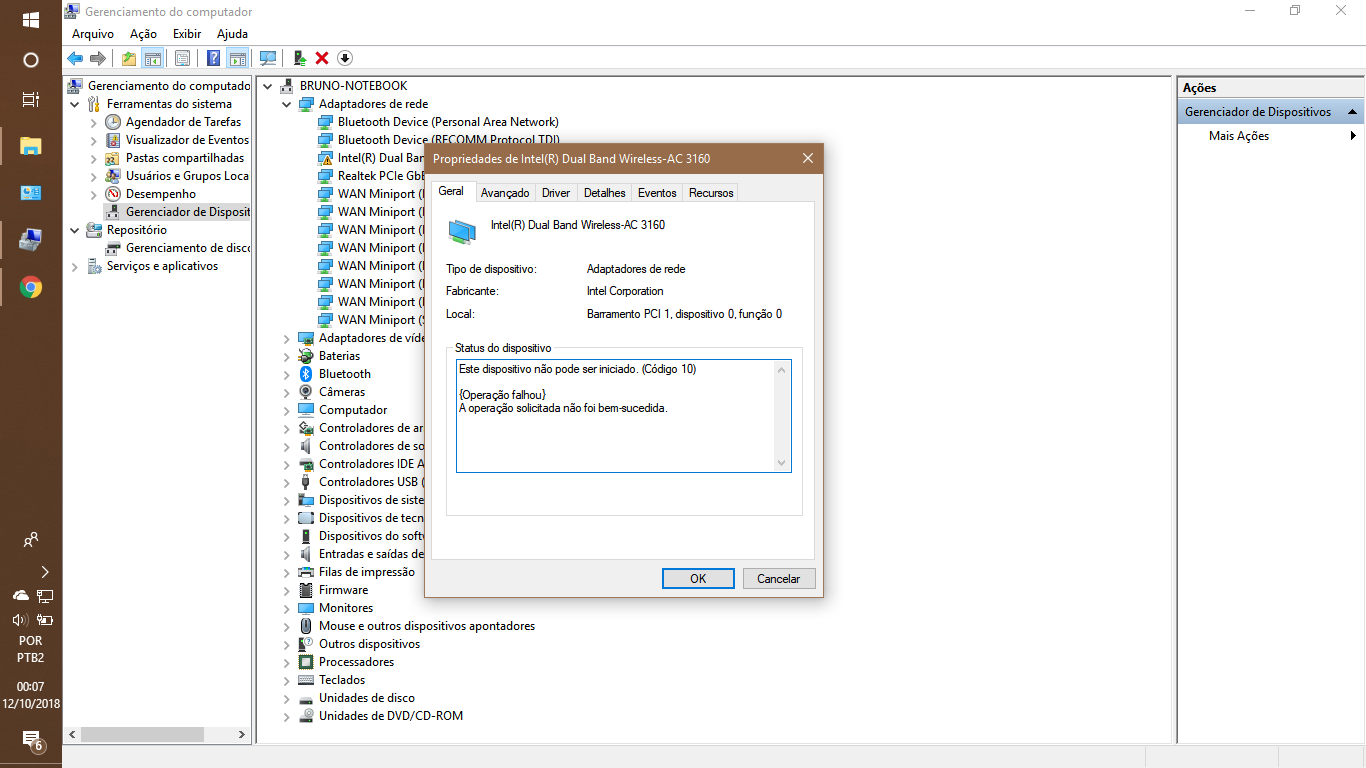Toggle the show/hide Action pane icon
This screenshot has width=1366, height=768.
[237, 58]
